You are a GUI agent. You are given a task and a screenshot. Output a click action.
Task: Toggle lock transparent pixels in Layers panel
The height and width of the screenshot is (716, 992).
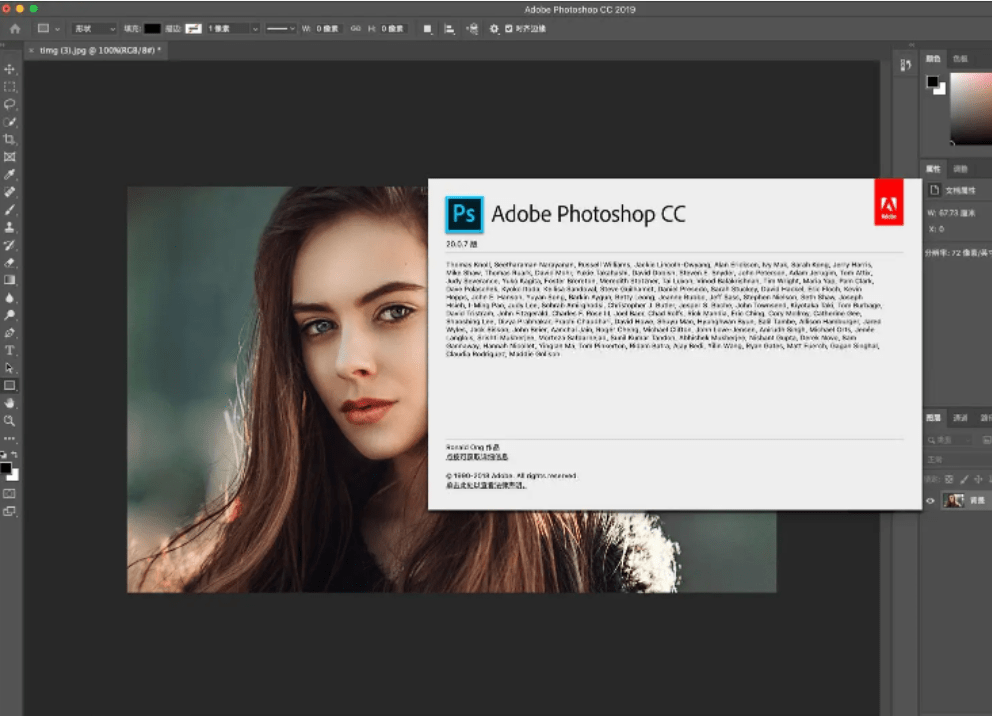[x=949, y=479]
